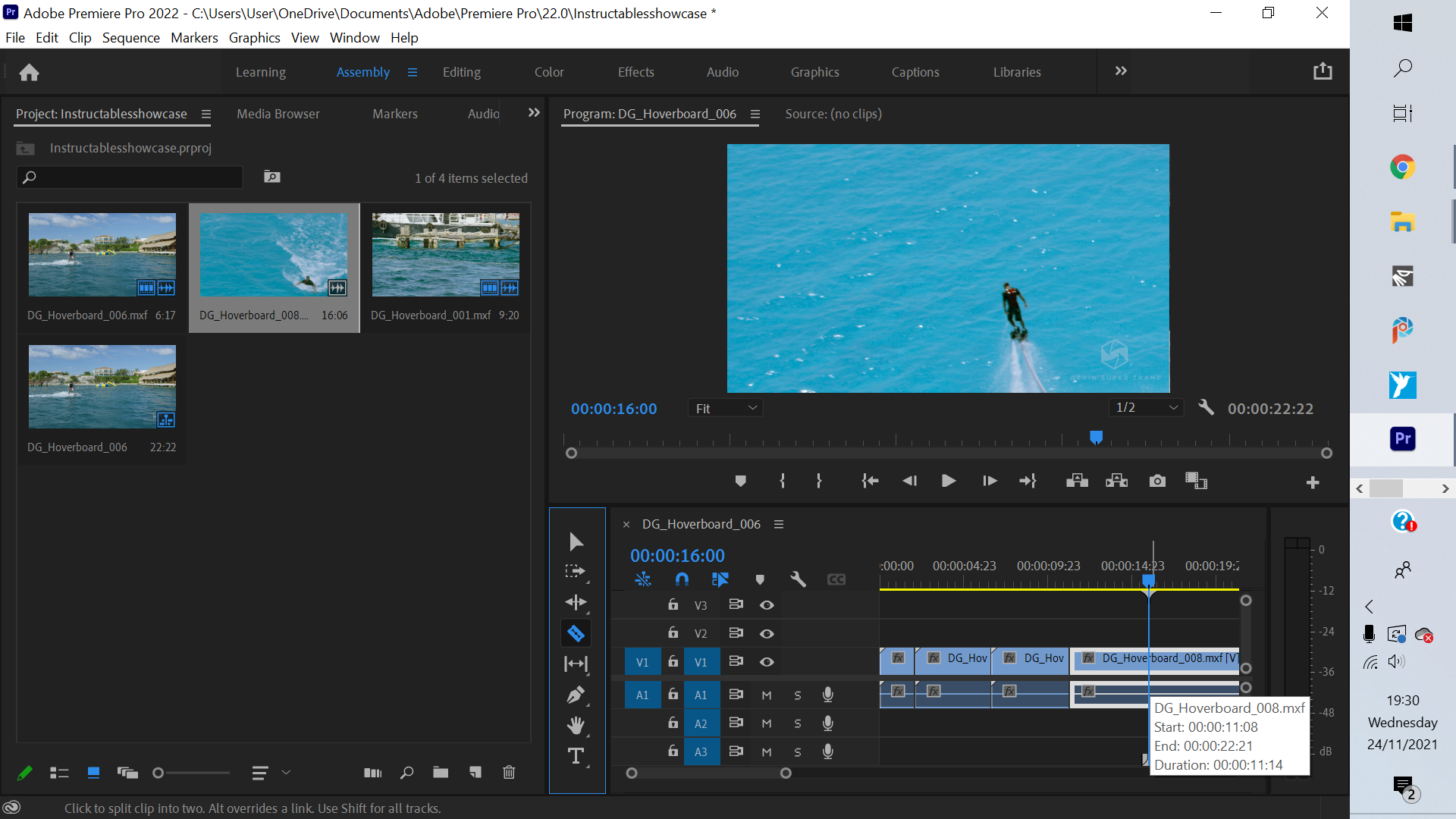Switch to the Editing workspace
Screen dimensions: 1456x819
pos(461,72)
